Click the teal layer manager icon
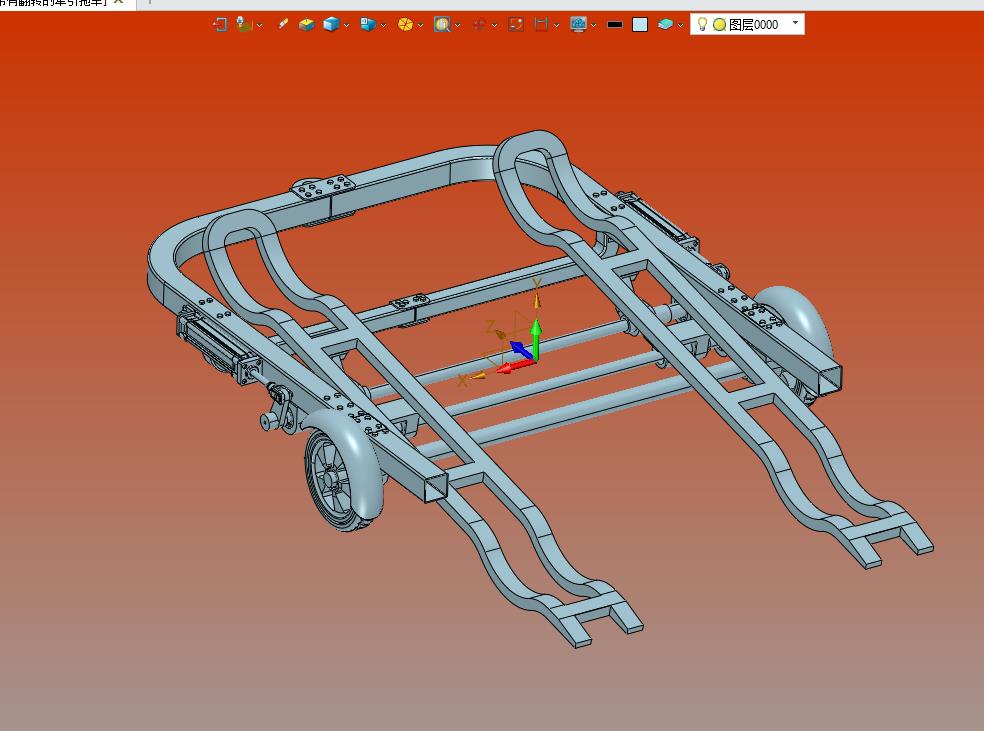This screenshot has width=984, height=731. [665, 24]
